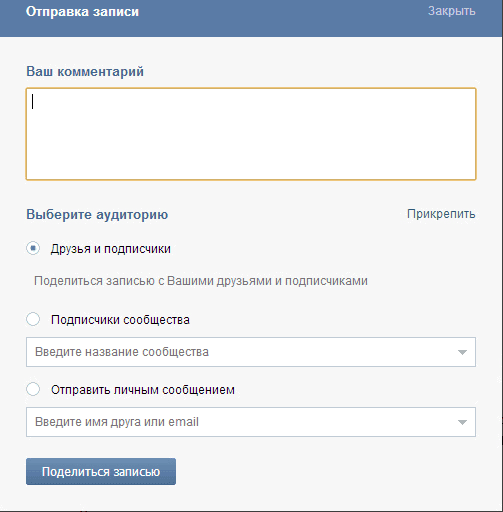The image size is (503, 512).
Task: Click the Отправка записи dialog title
Action: (82, 12)
